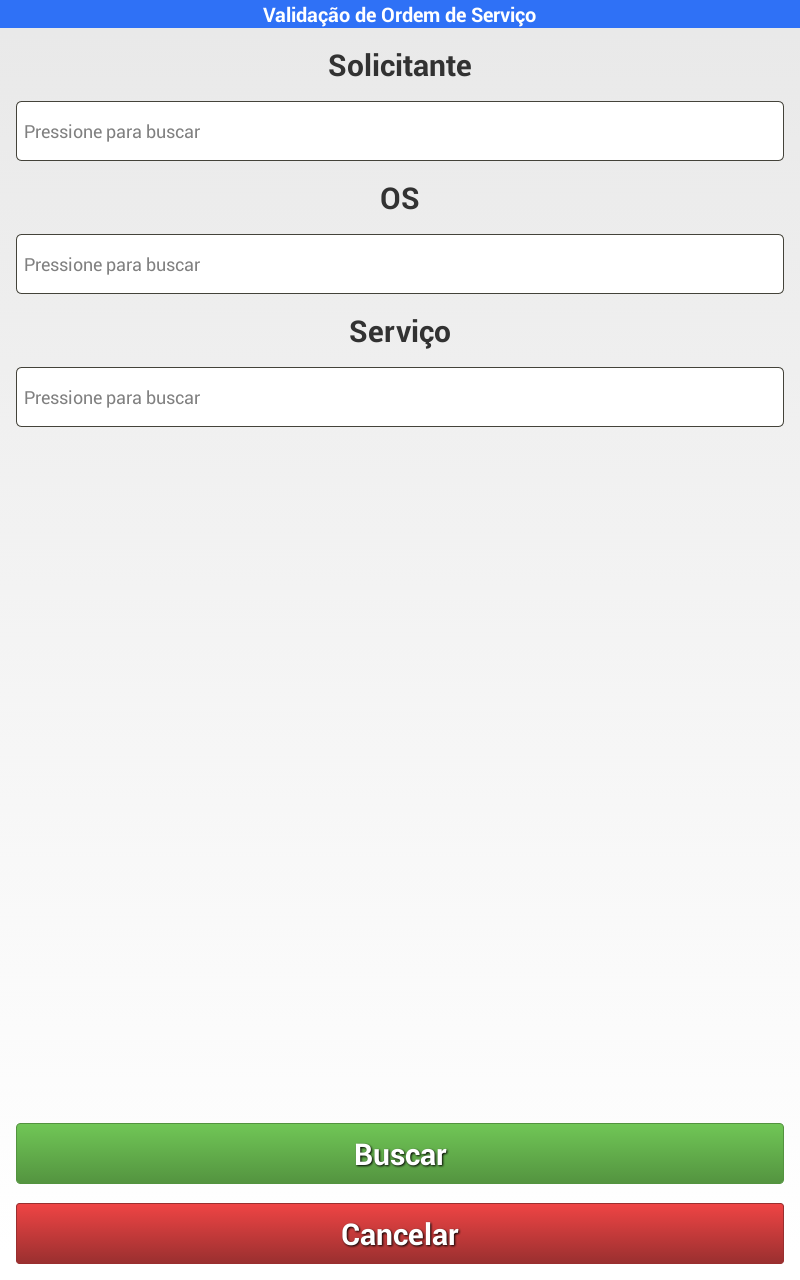Abort validation using Cancelar
This screenshot has height=1280, width=800.
click(x=400, y=1234)
